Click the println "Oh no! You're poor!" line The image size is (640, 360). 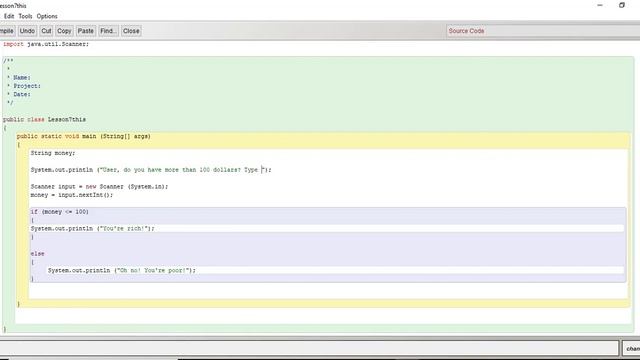(x=122, y=271)
